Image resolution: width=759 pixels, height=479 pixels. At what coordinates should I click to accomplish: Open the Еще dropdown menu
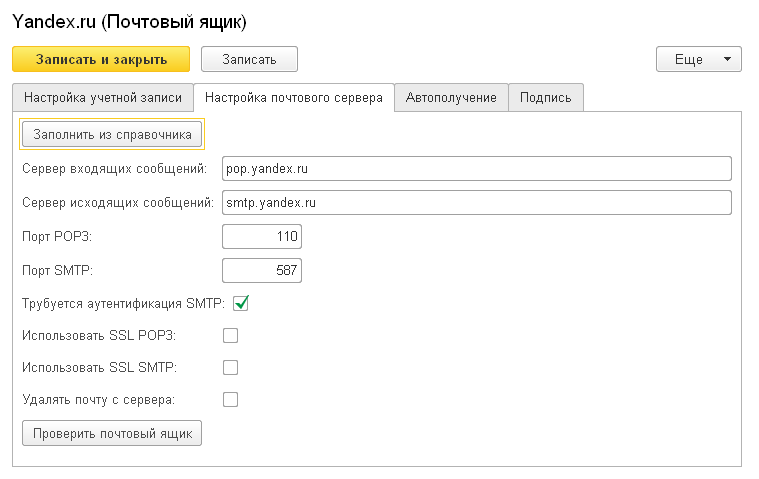(698, 59)
